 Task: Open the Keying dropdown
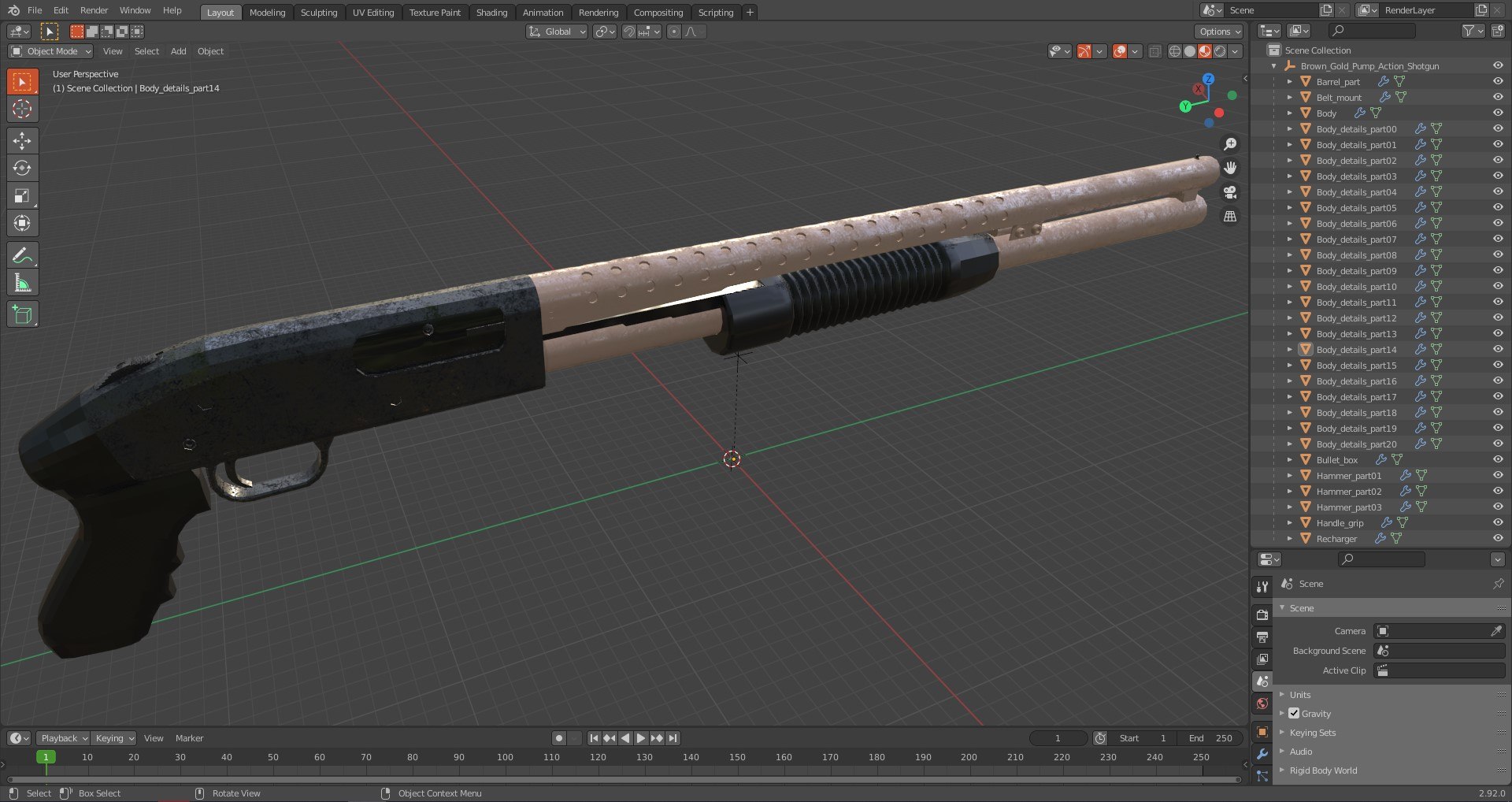(114, 738)
